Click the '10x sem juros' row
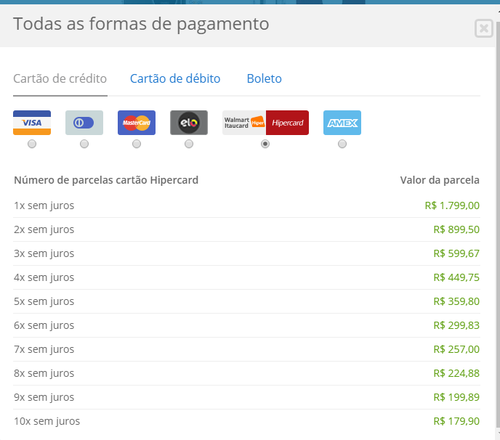Image resolution: width=500 pixels, height=440 pixels. [247, 422]
